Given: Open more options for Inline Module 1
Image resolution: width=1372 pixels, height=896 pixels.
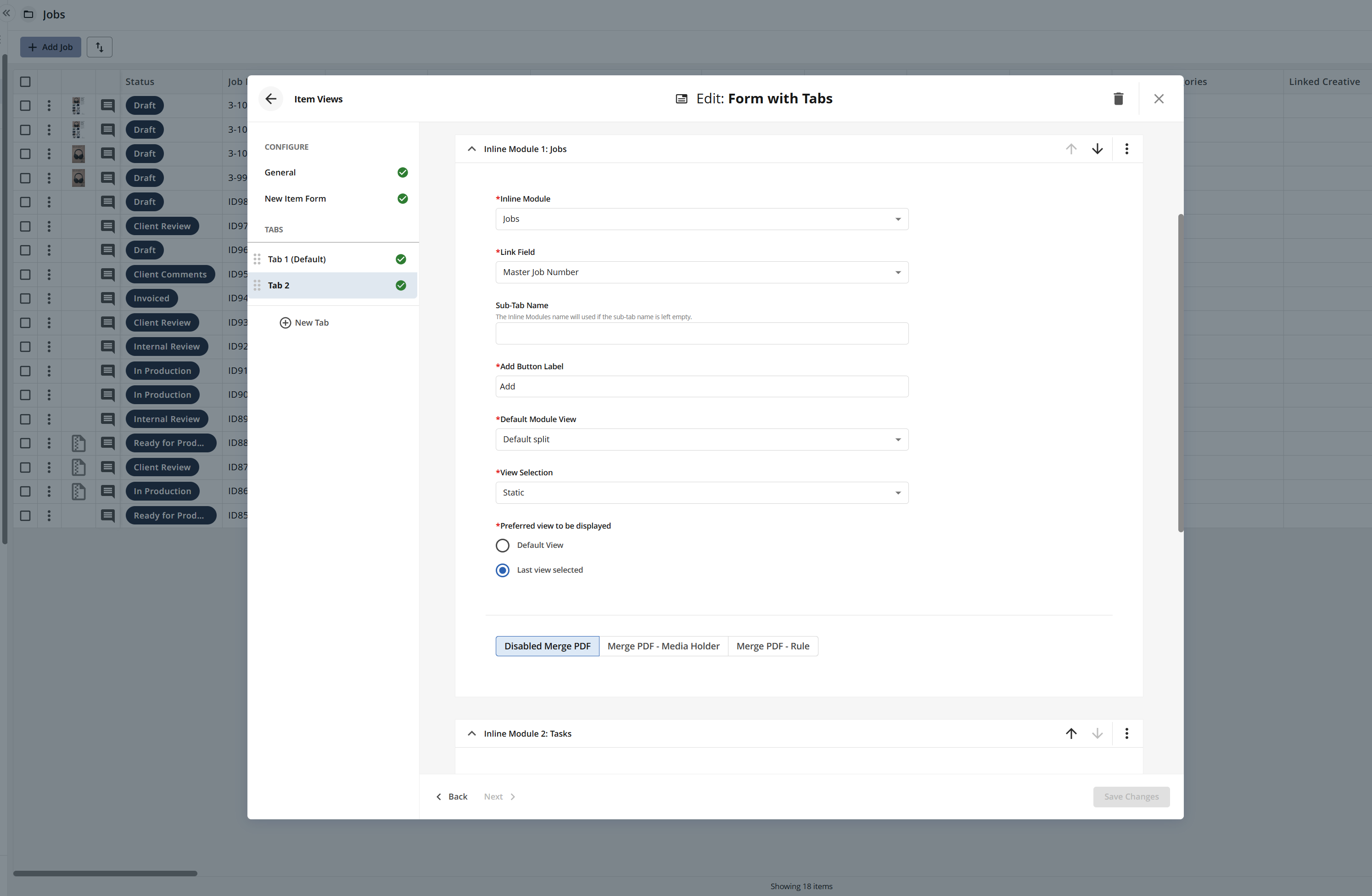Looking at the screenshot, I should [1126, 149].
